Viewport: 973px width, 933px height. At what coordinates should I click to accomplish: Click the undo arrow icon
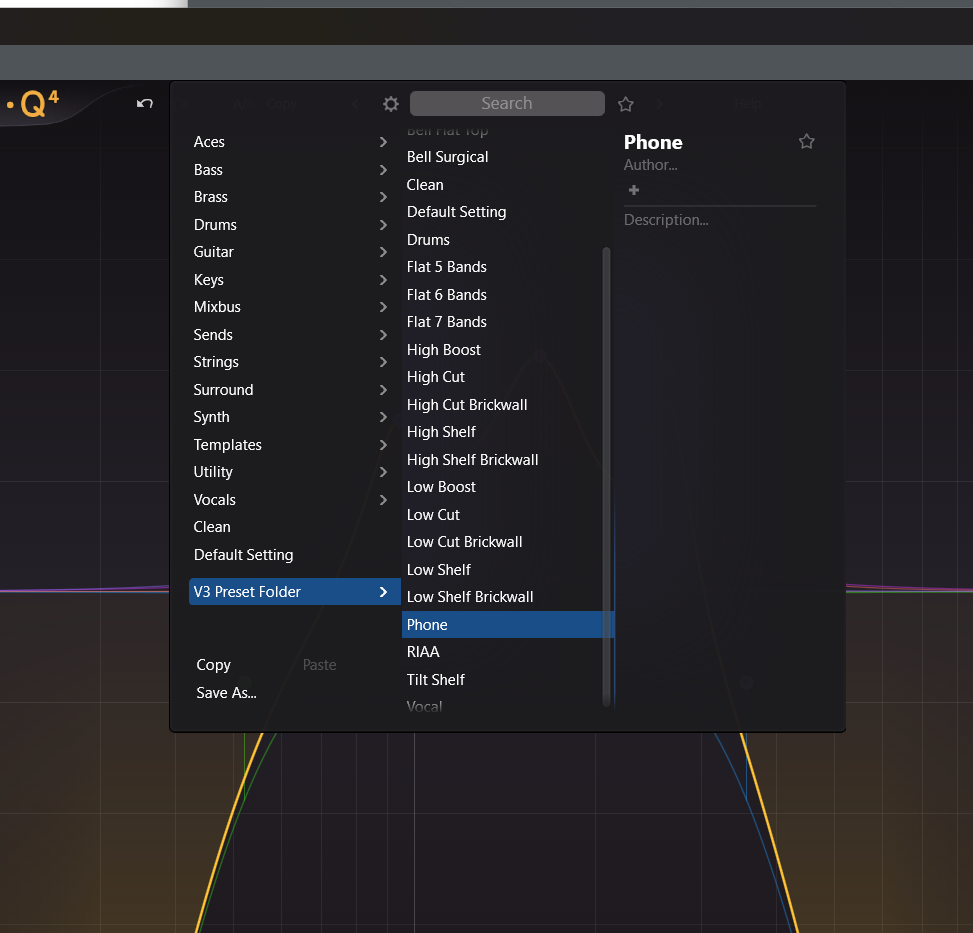click(145, 103)
